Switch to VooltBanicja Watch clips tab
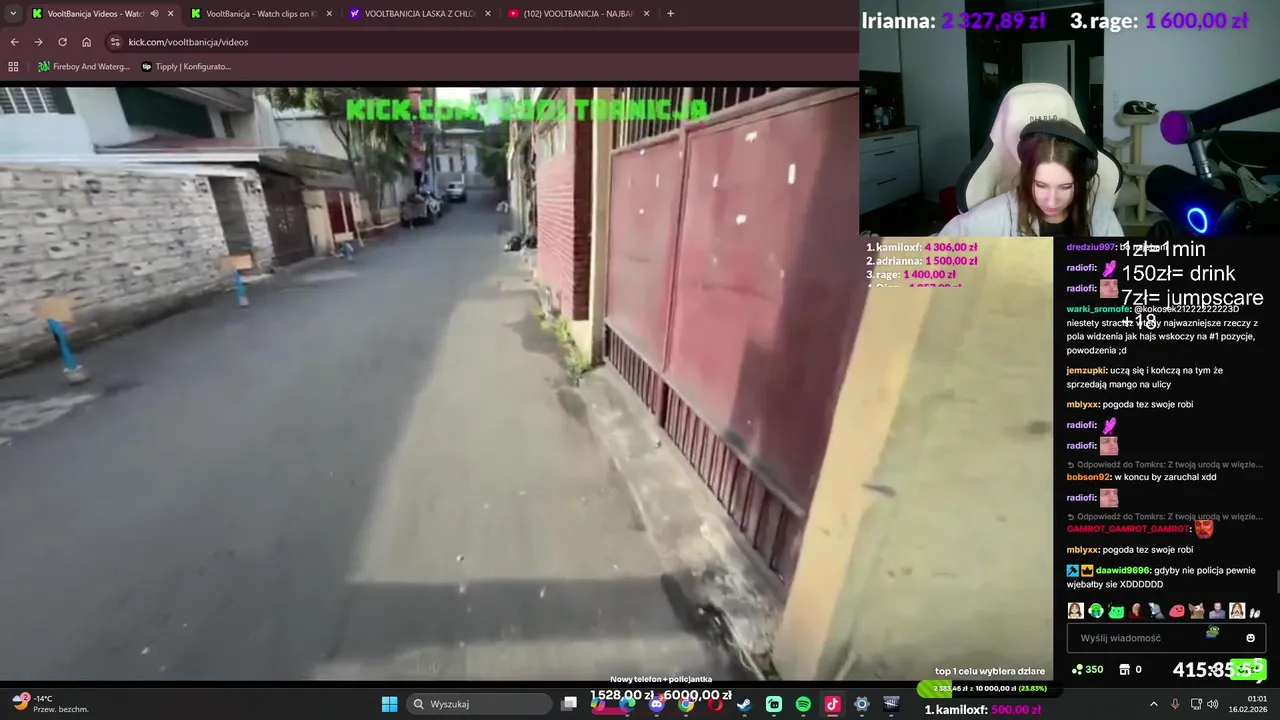 pyautogui.click(x=262, y=14)
